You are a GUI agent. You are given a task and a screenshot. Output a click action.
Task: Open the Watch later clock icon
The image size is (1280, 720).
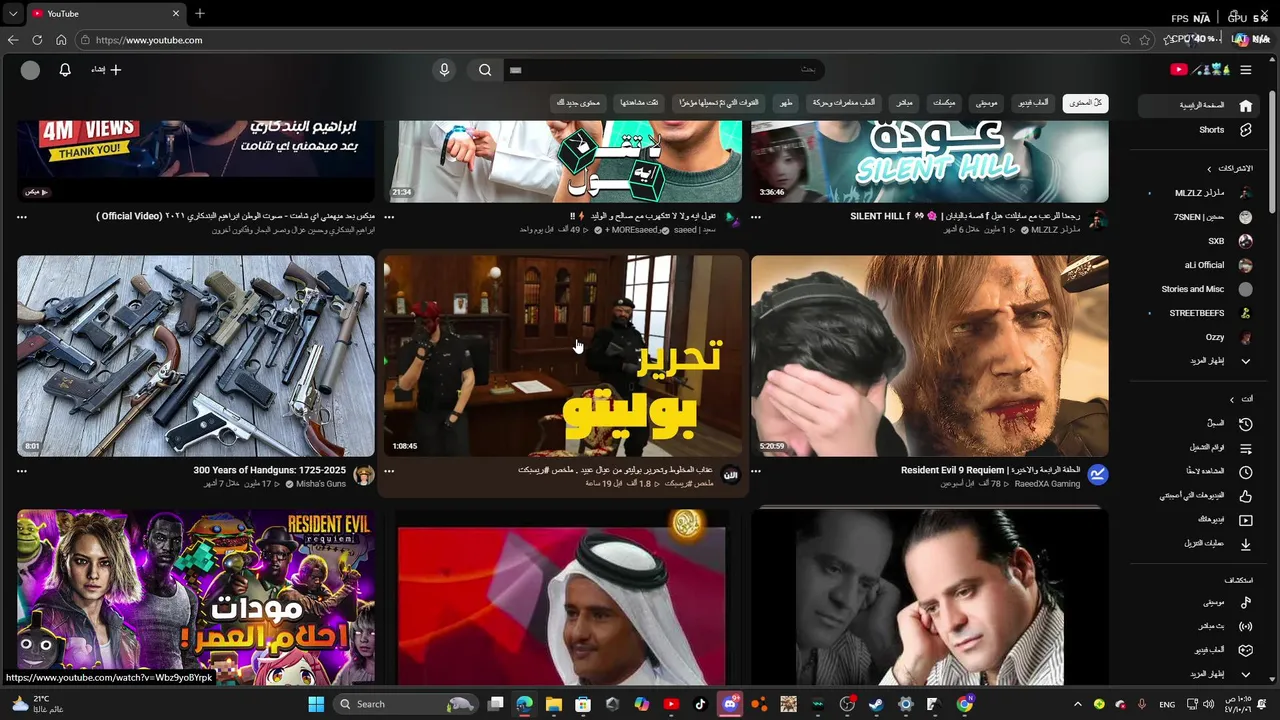click(1246, 472)
